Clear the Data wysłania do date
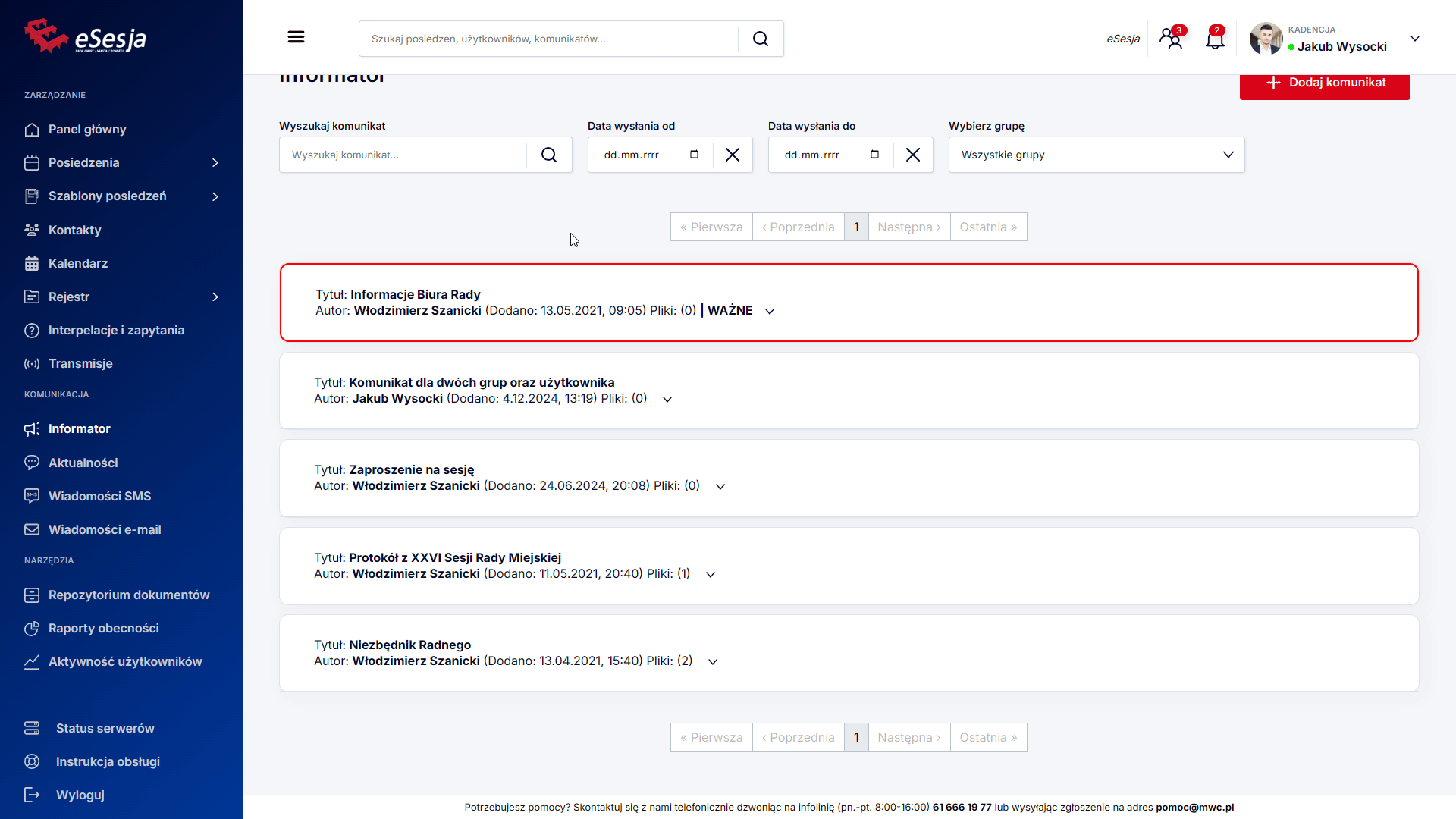This screenshot has width=1456, height=819. [x=913, y=155]
